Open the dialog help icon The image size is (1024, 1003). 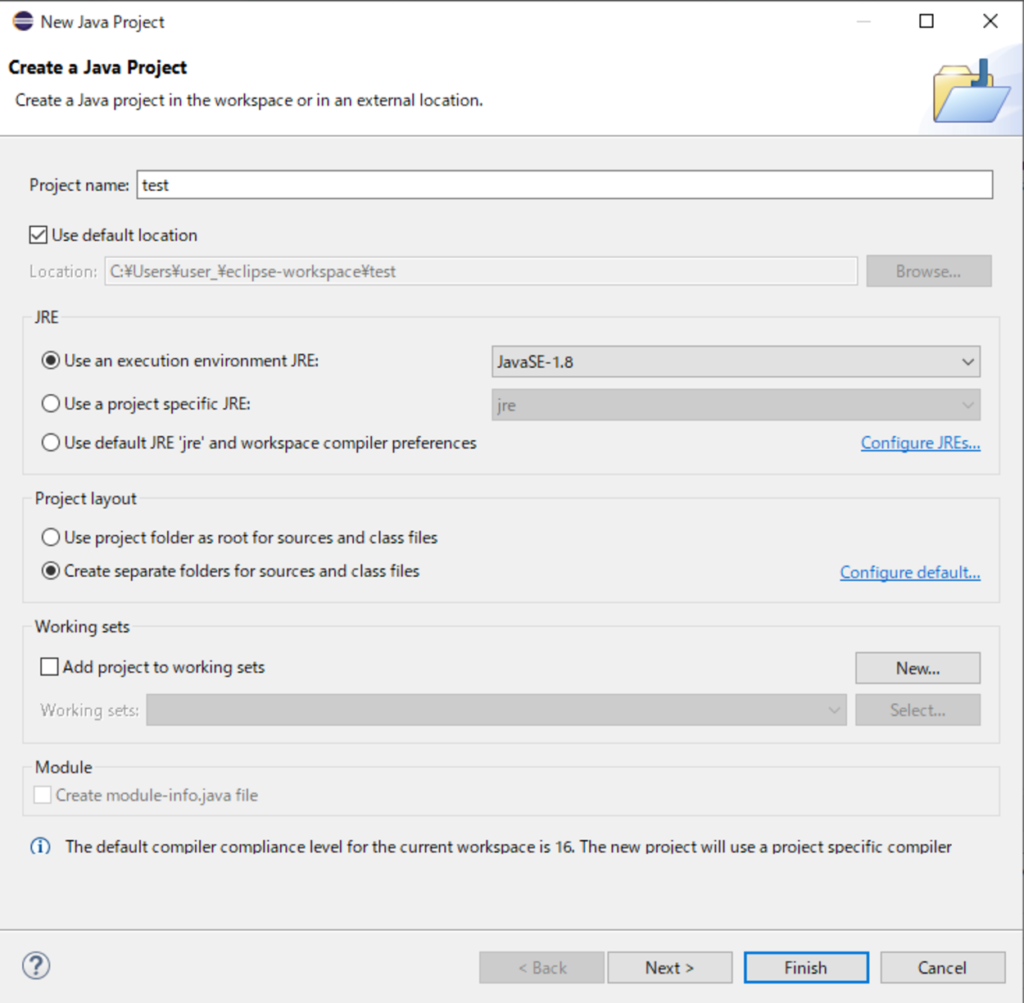pyautogui.click(x=36, y=966)
